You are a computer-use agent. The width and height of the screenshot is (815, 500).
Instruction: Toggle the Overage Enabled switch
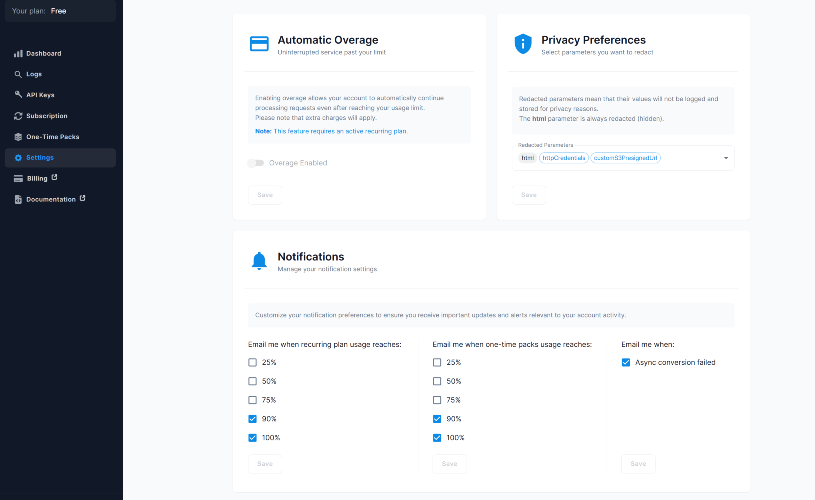[x=256, y=163]
